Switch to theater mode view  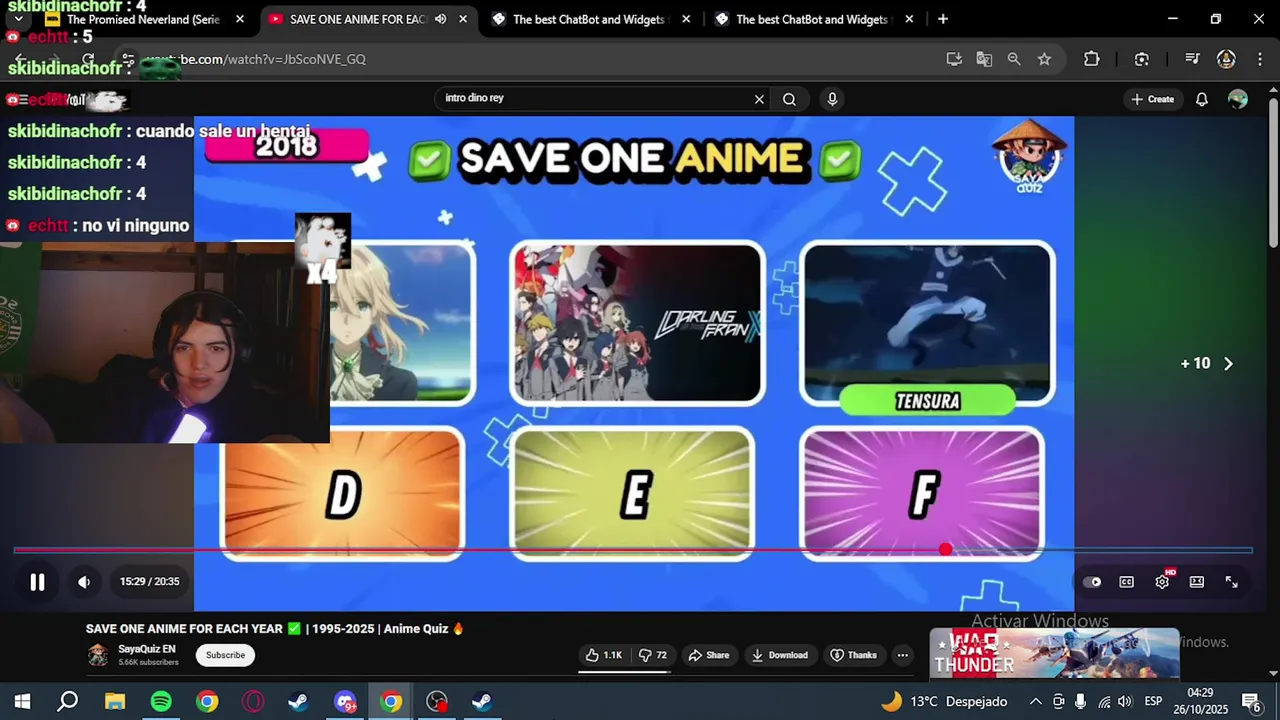1197,582
